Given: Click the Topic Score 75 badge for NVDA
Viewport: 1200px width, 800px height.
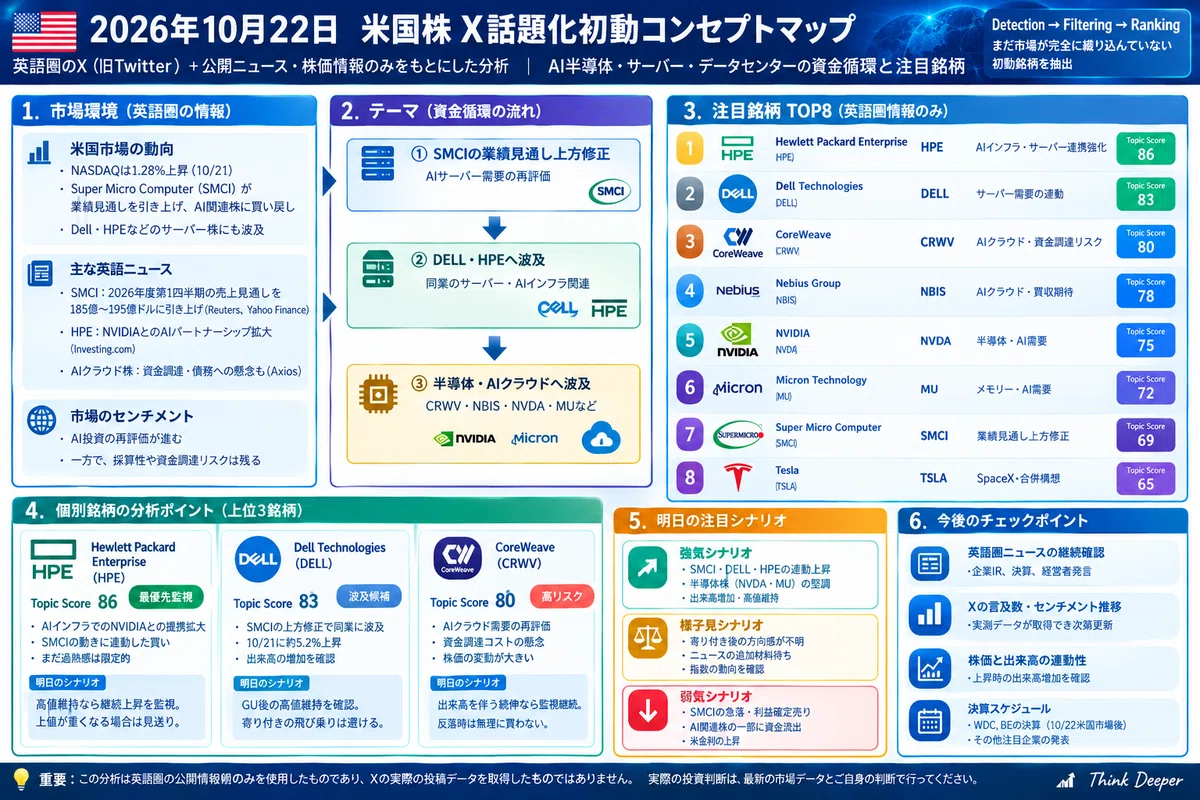Looking at the screenshot, I should click(x=1145, y=339).
